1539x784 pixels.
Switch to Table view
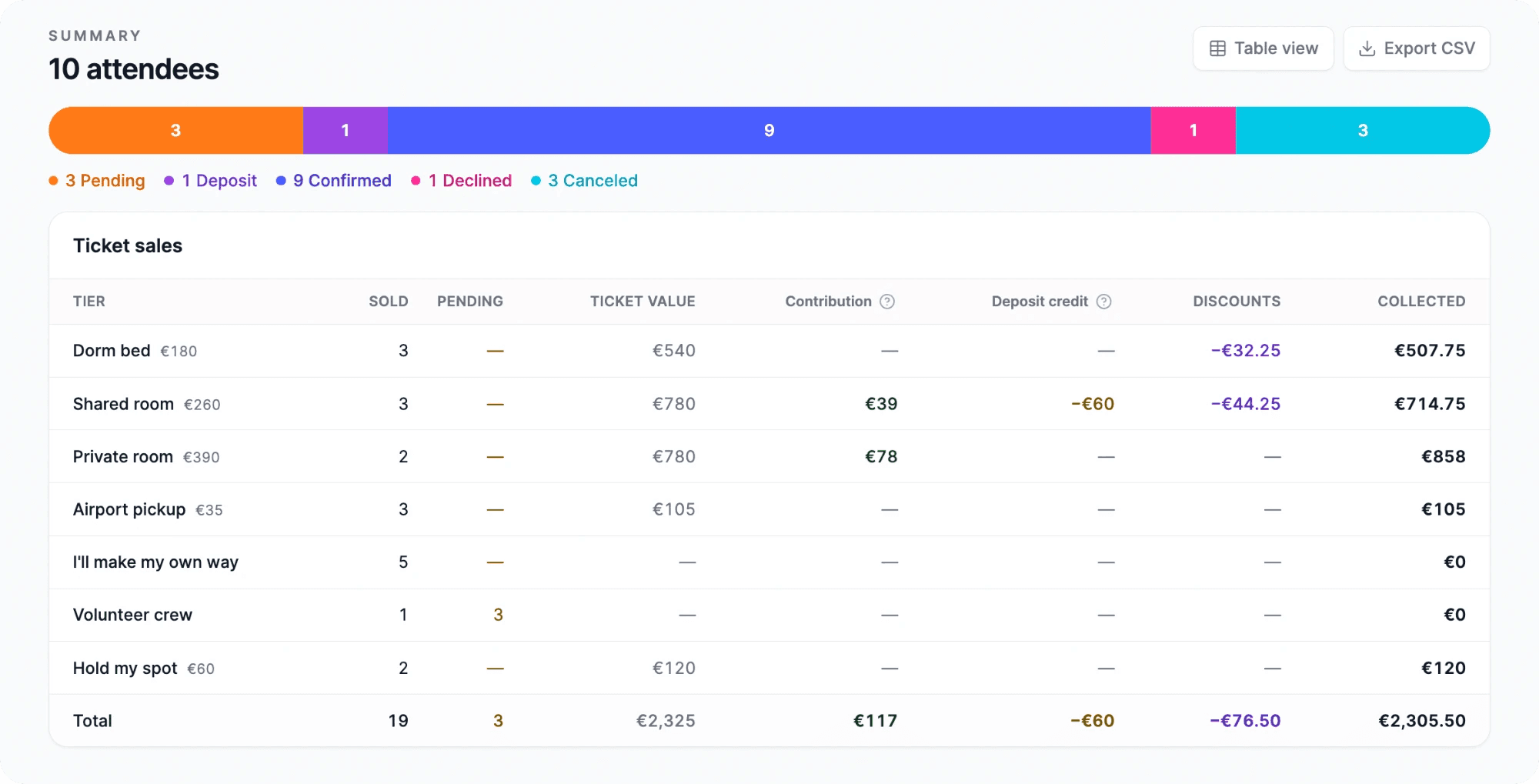[1263, 48]
